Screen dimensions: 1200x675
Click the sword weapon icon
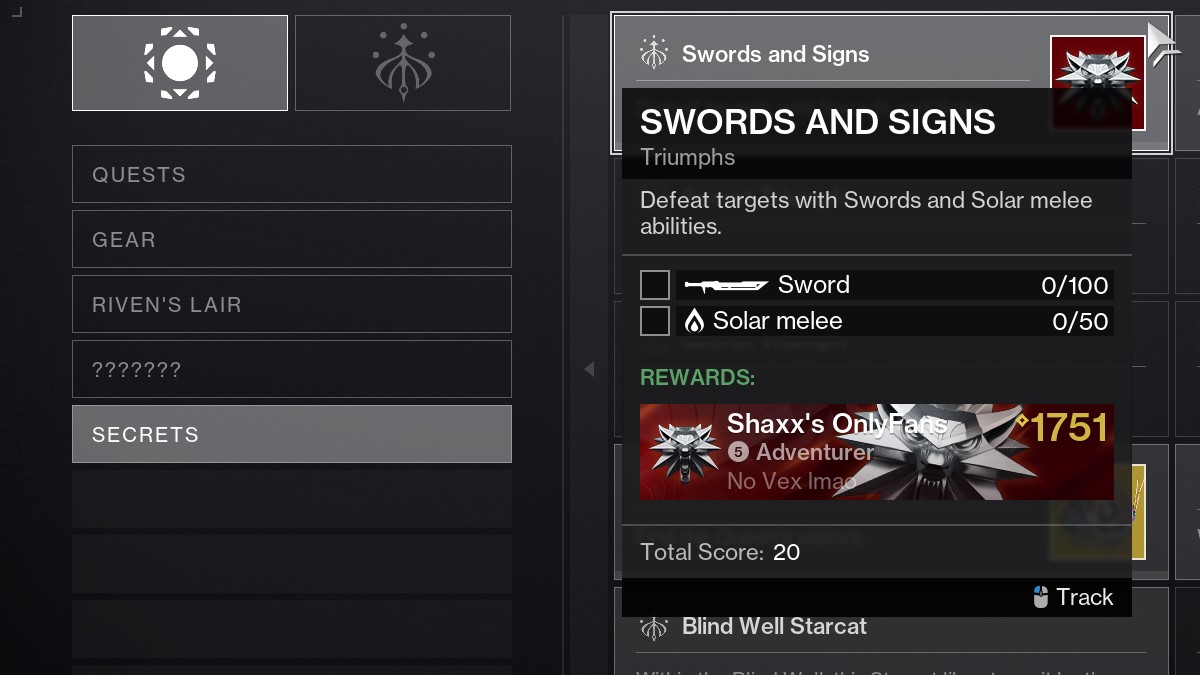pyautogui.click(x=726, y=286)
